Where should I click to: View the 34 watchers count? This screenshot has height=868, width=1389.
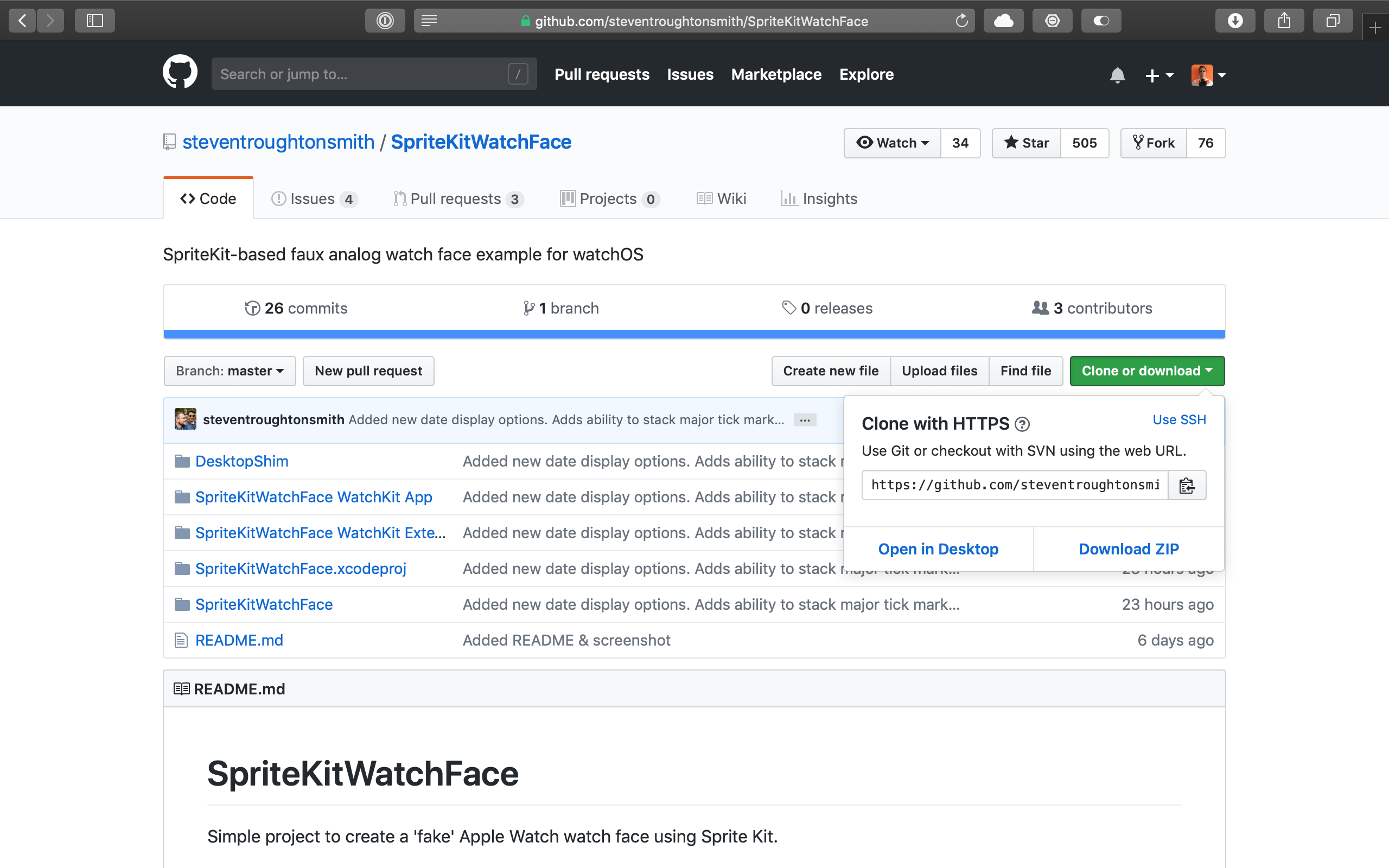click(960, 143)
